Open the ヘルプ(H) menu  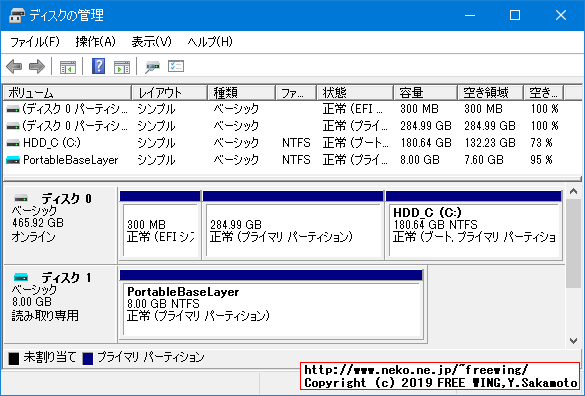210,42
